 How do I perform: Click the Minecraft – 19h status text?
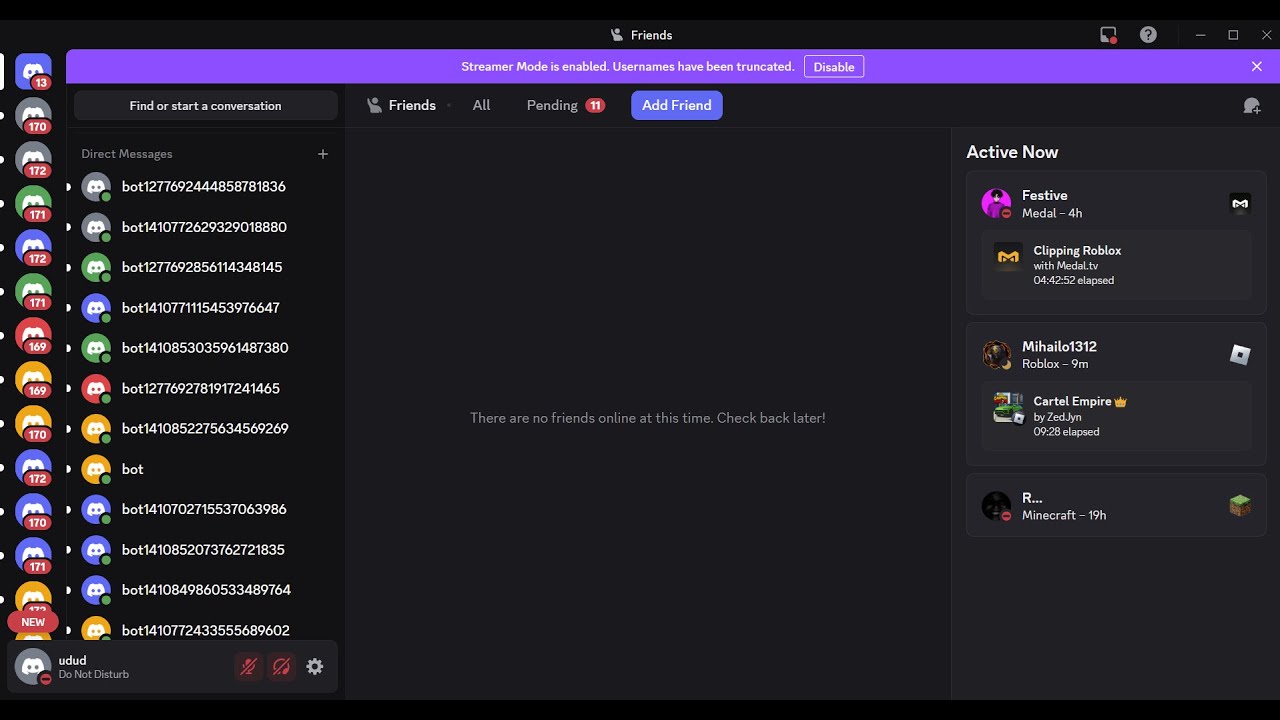[x=1064, y=516]
